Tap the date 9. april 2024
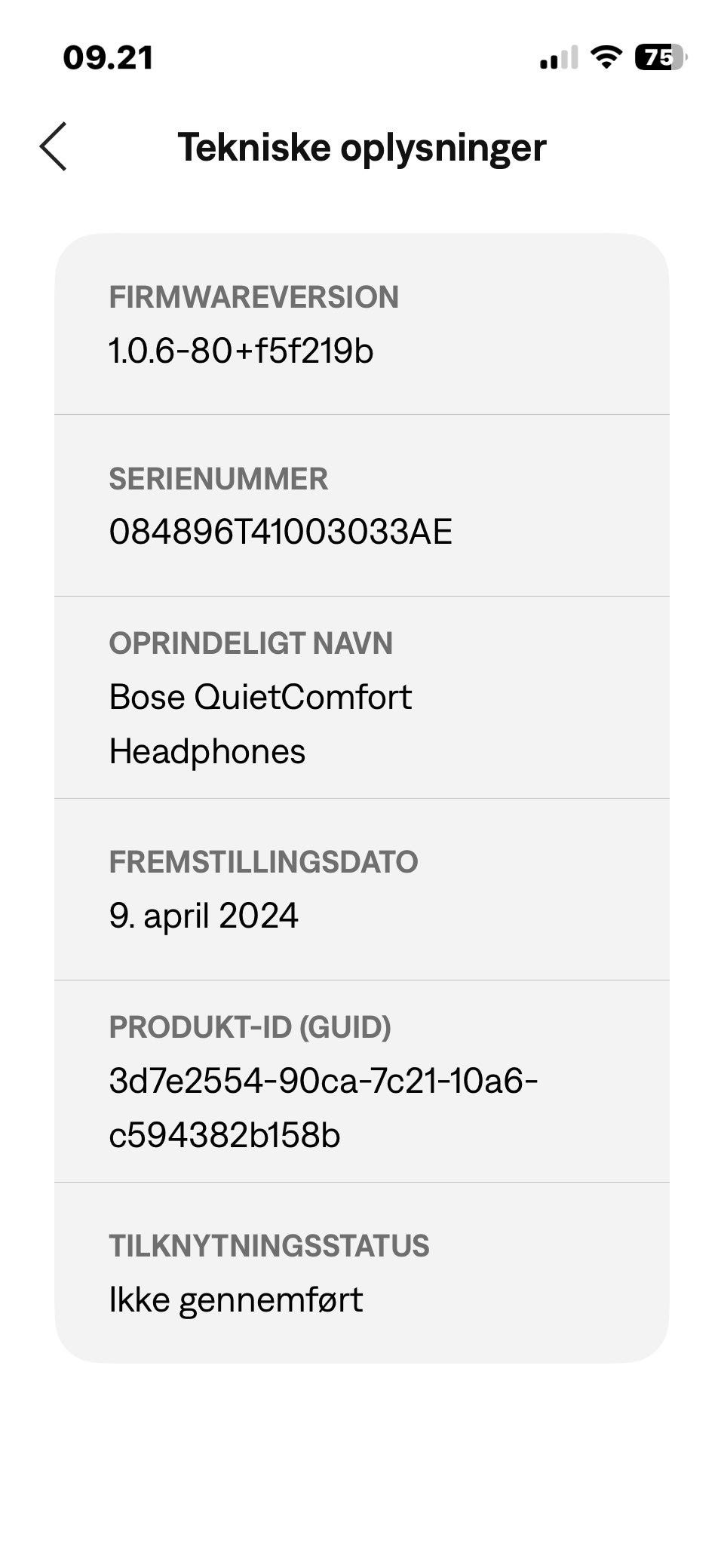724x1568 pixels. click(204, 916)
